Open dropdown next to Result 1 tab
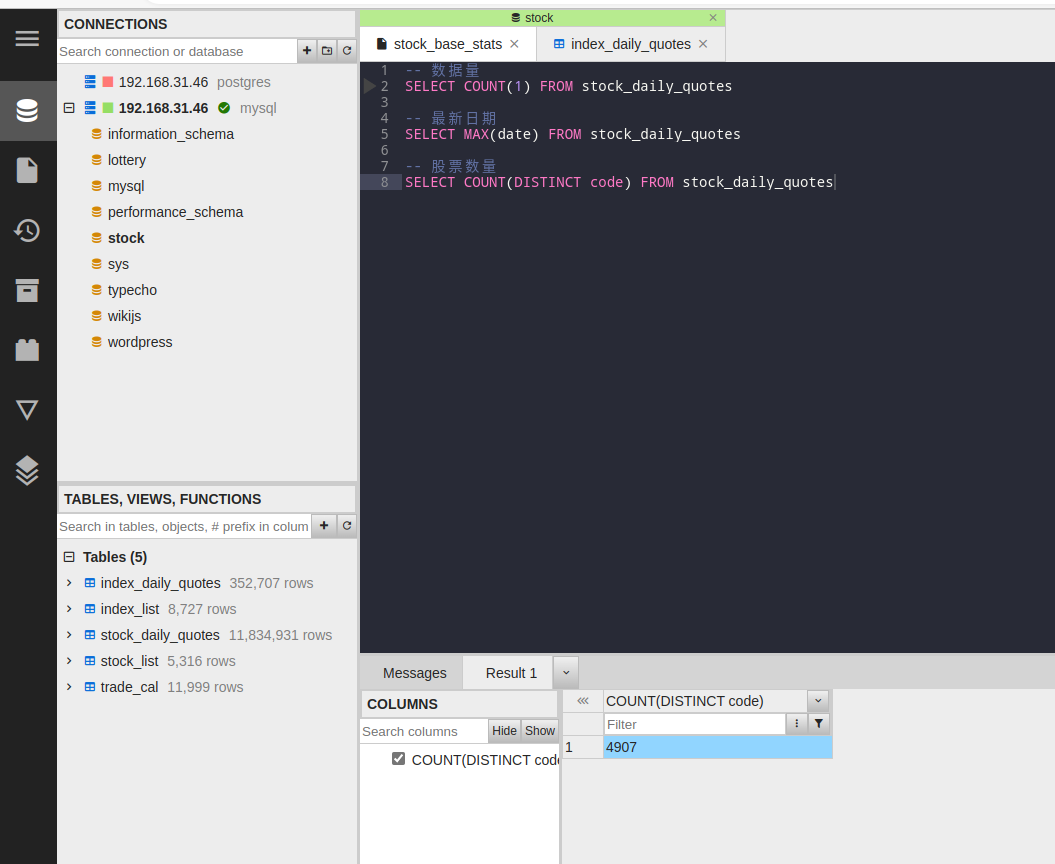The height and width of the screenshot is (864, 1055). (565, 673)
